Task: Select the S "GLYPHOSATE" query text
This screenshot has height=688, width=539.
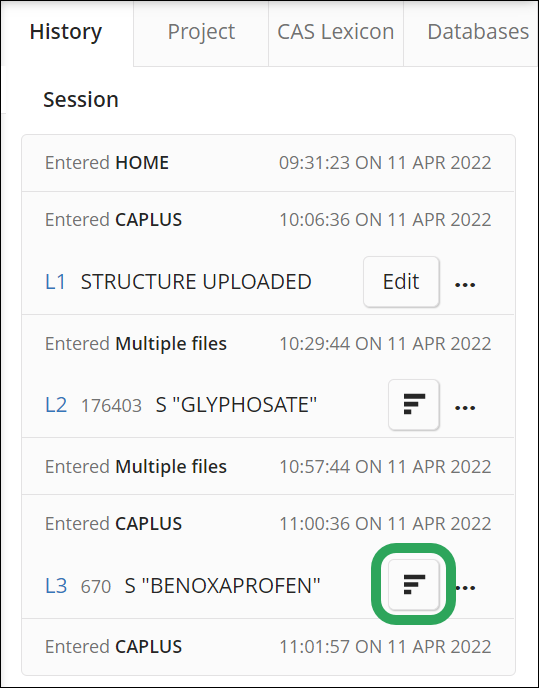Action: [236, 405]
